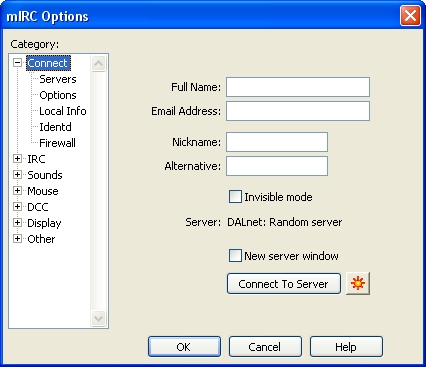This screenshot has width=426, height=367.
Task: Click the category list scroll up arrow
Action: pos(98,63)
